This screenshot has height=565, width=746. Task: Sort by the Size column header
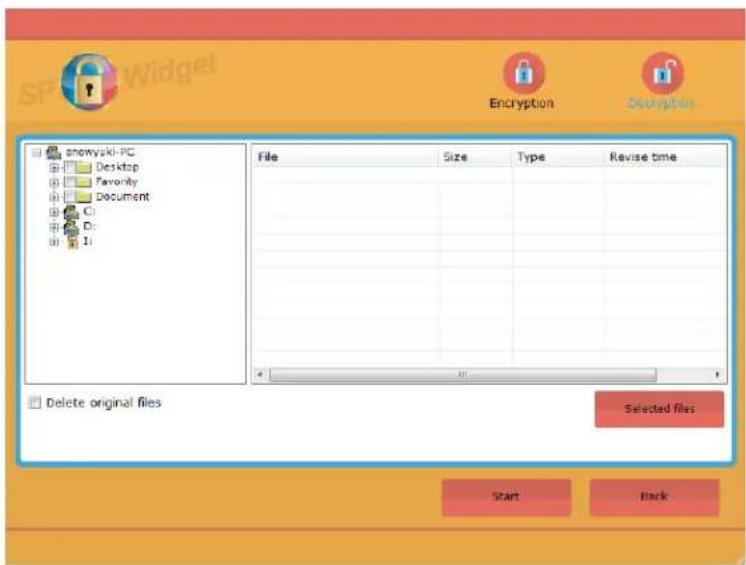tap(475, 157)
